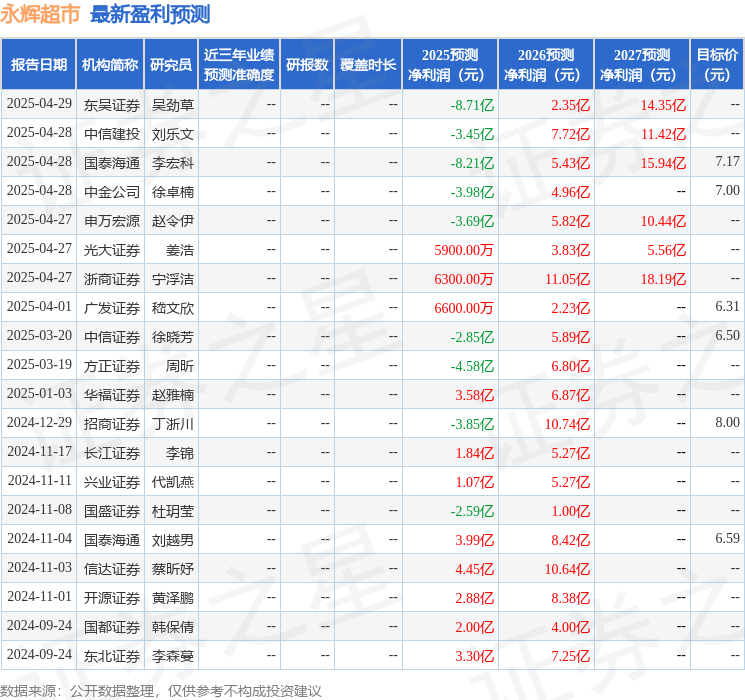
Task: Click the 中信证券 institution cell
Action: (x=112, y=337)
